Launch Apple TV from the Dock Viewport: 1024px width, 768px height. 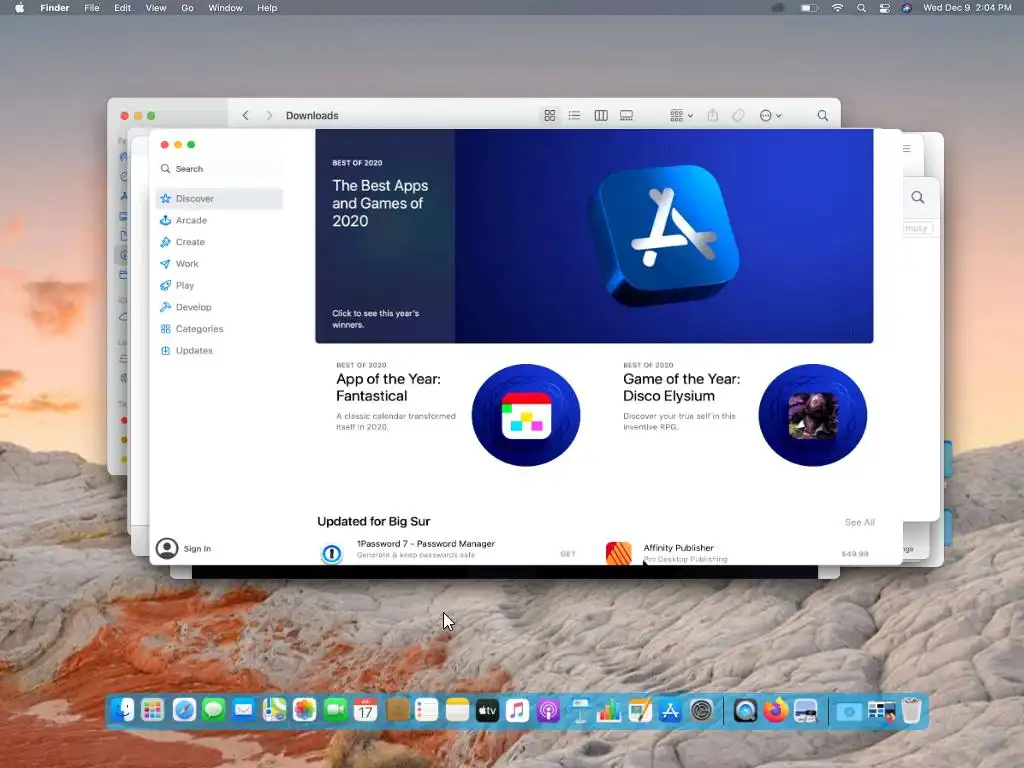pyautogui.click(x=487, y=711)
